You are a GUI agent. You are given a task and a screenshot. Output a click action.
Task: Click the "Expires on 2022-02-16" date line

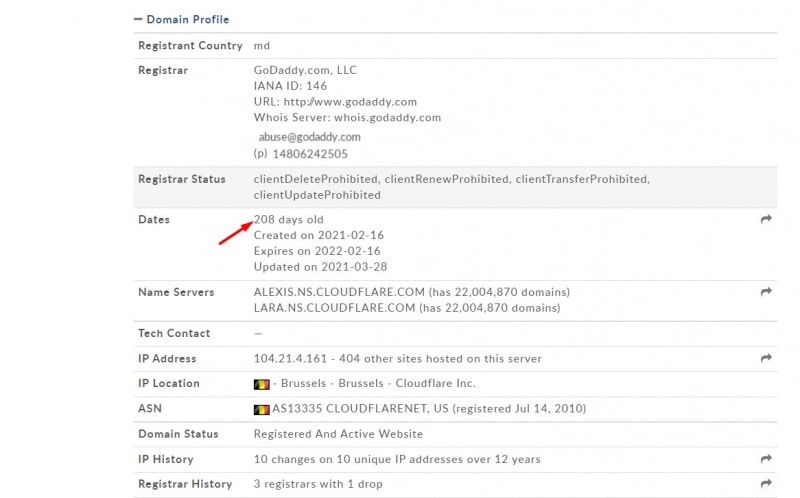(318, 251)
